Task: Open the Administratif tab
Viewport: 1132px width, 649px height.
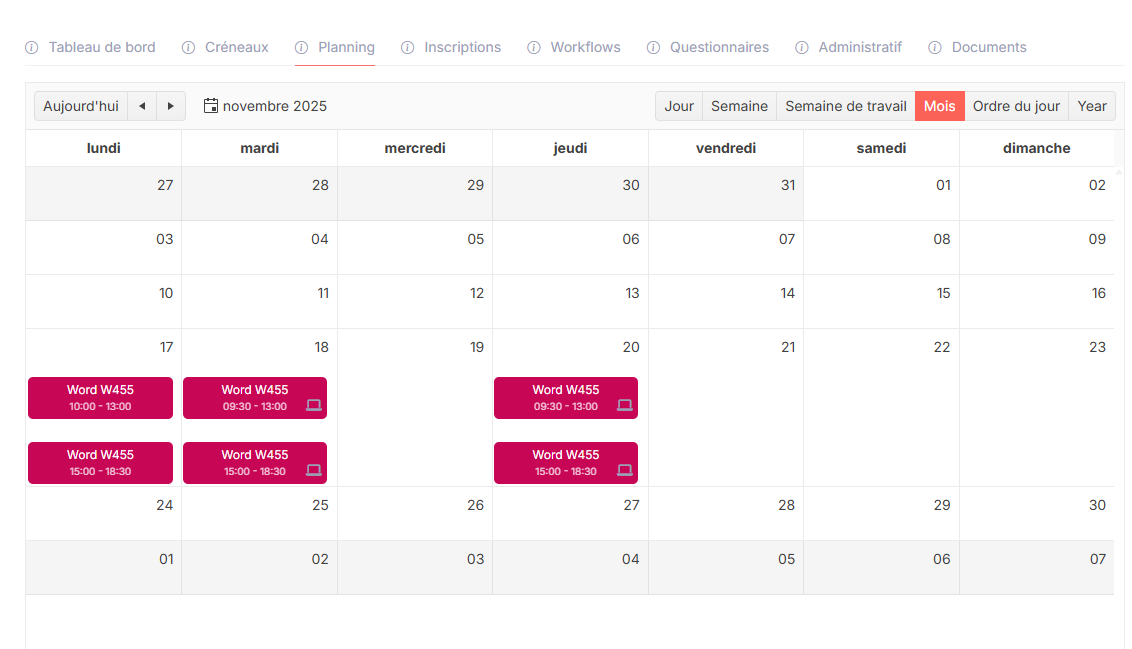Action: point(859,48)
